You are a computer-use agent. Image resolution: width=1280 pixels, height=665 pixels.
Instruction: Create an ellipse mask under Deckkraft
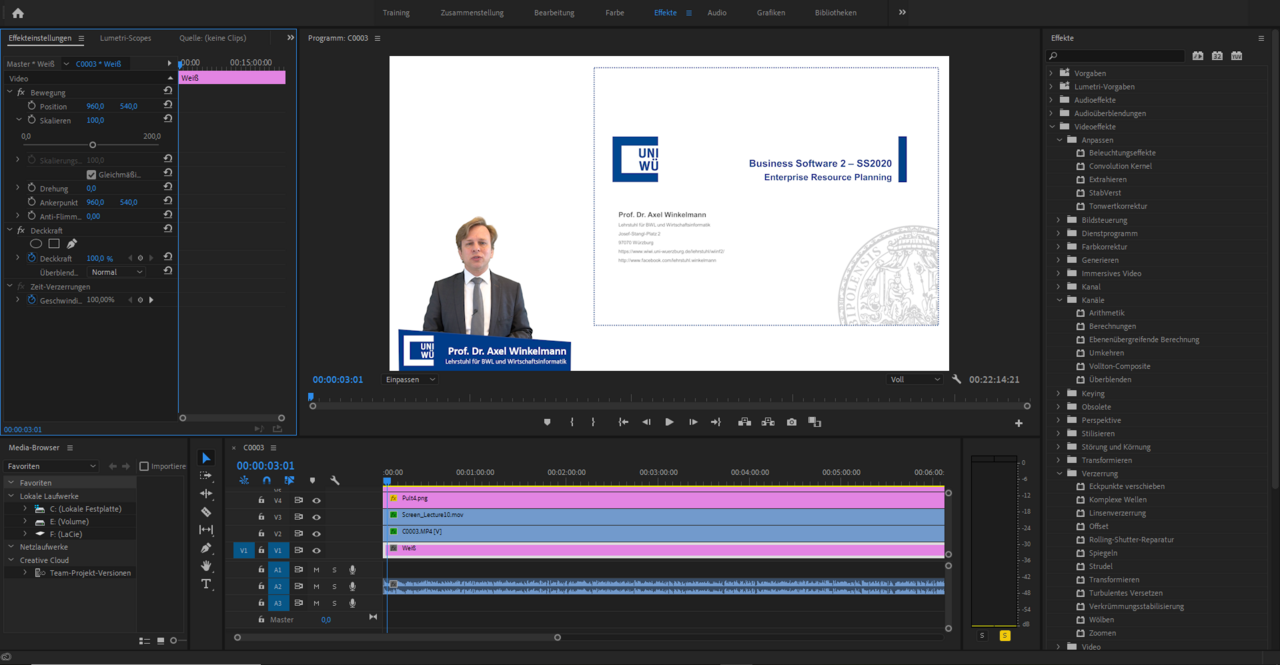36,243
